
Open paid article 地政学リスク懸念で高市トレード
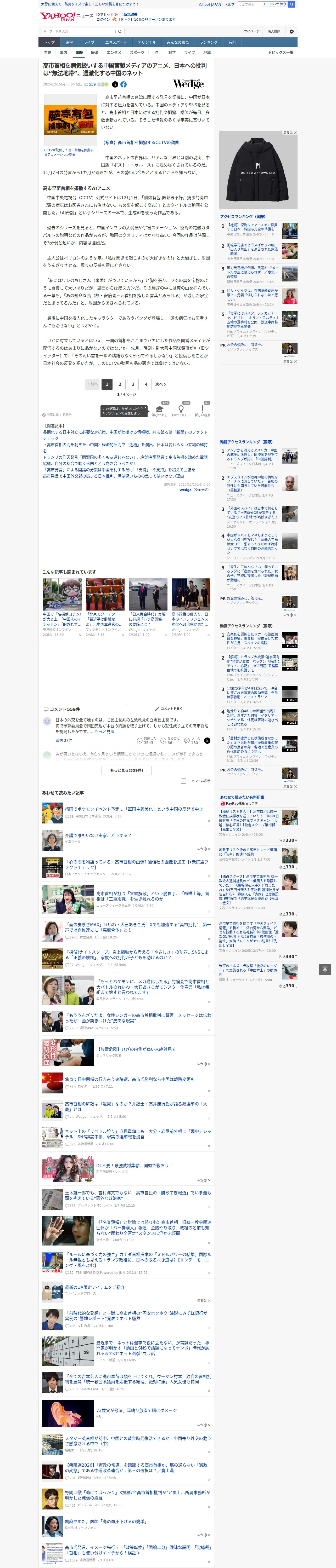[248, 852]
